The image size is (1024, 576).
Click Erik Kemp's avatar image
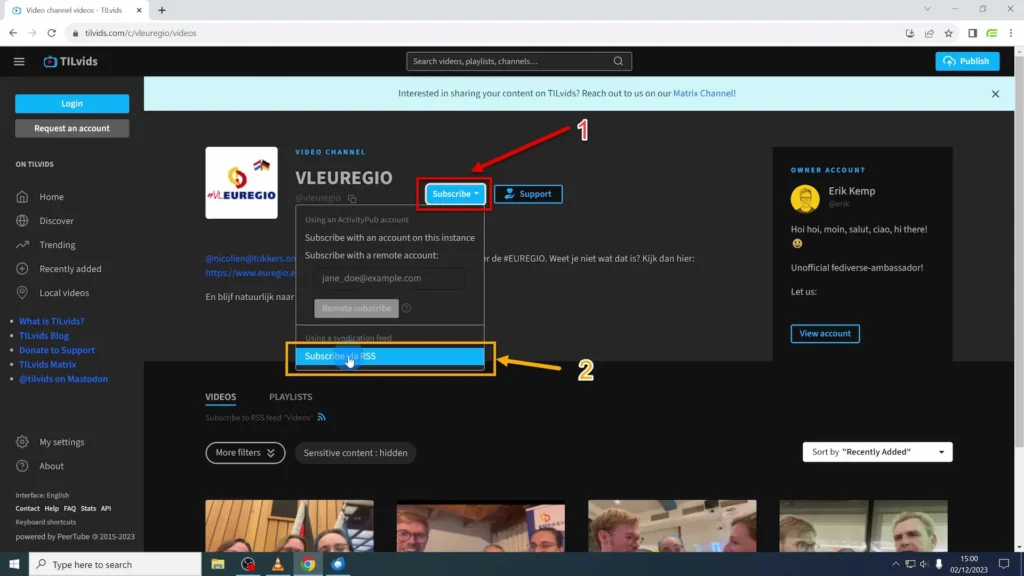pos(805,198)
